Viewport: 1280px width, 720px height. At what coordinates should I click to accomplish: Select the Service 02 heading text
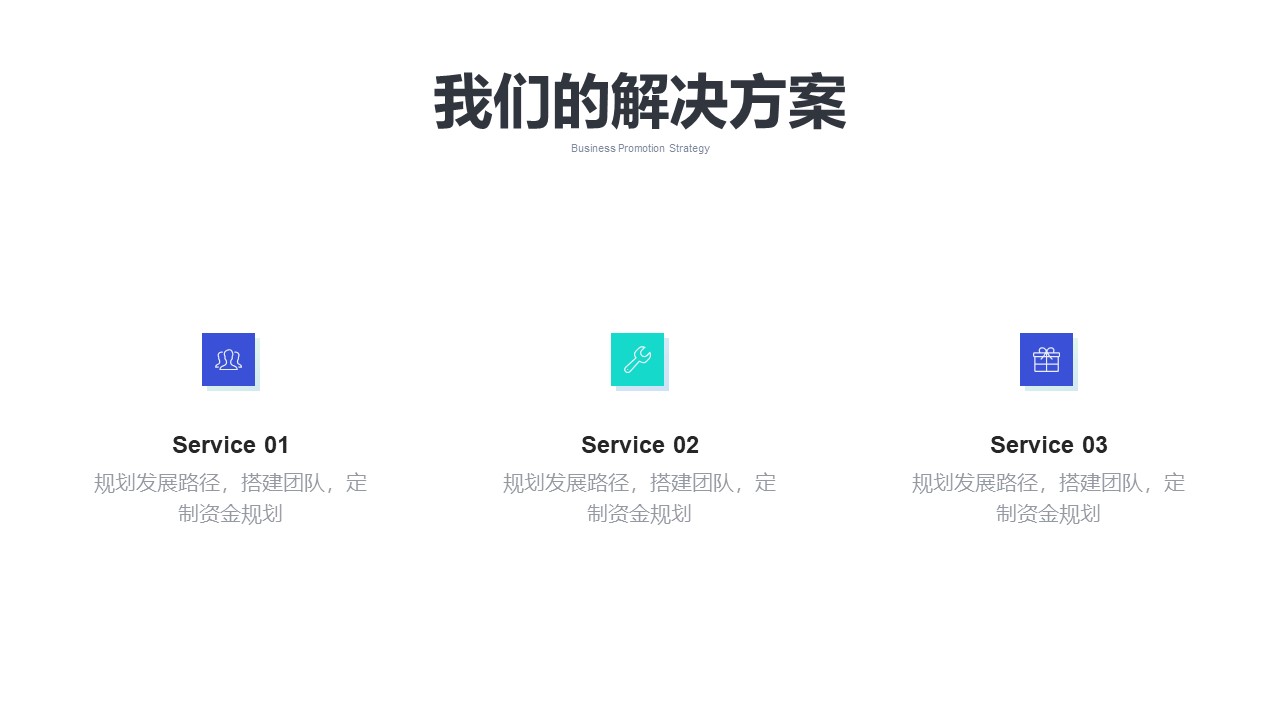[x=640, y=445]
